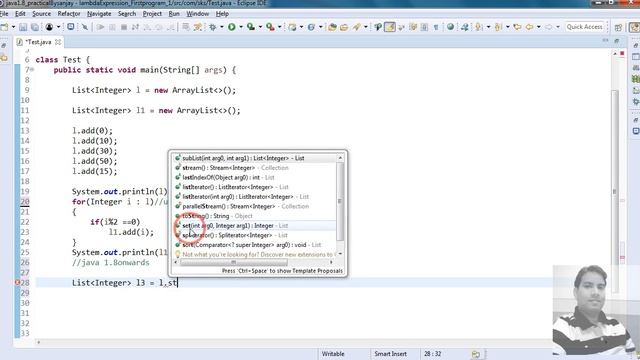Open the Forward history dropdown arrow
The width and height of the screenshot is (640, 360).
coord(558,27)
